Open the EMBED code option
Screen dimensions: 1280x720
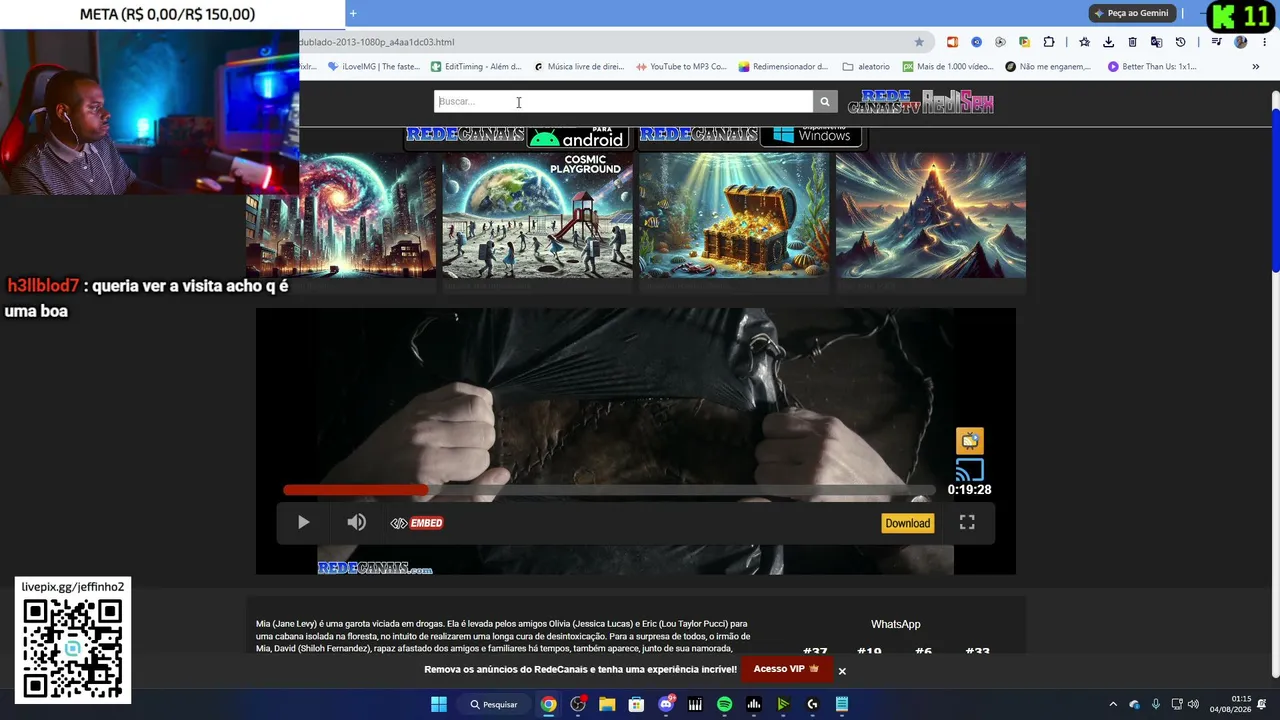pyautogui.click(x=417, y=523)
